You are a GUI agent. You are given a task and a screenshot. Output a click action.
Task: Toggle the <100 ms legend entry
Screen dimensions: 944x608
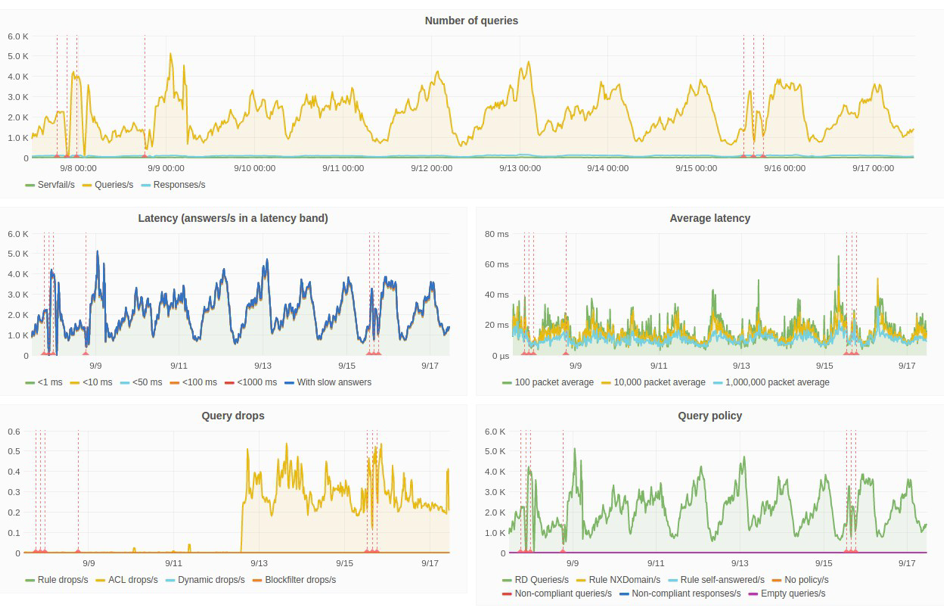199,382
